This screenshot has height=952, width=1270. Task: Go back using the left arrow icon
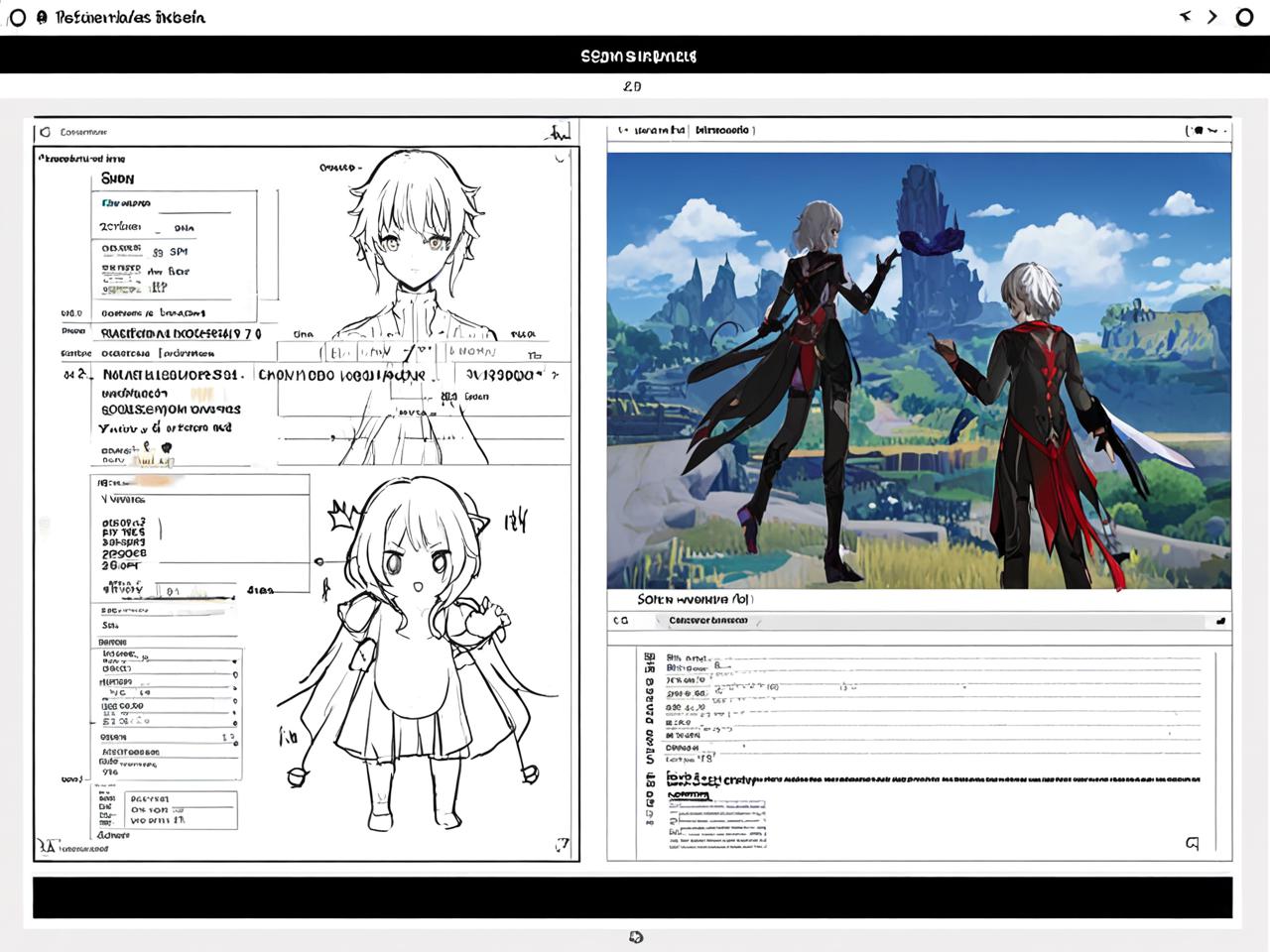pos(1185,17)
